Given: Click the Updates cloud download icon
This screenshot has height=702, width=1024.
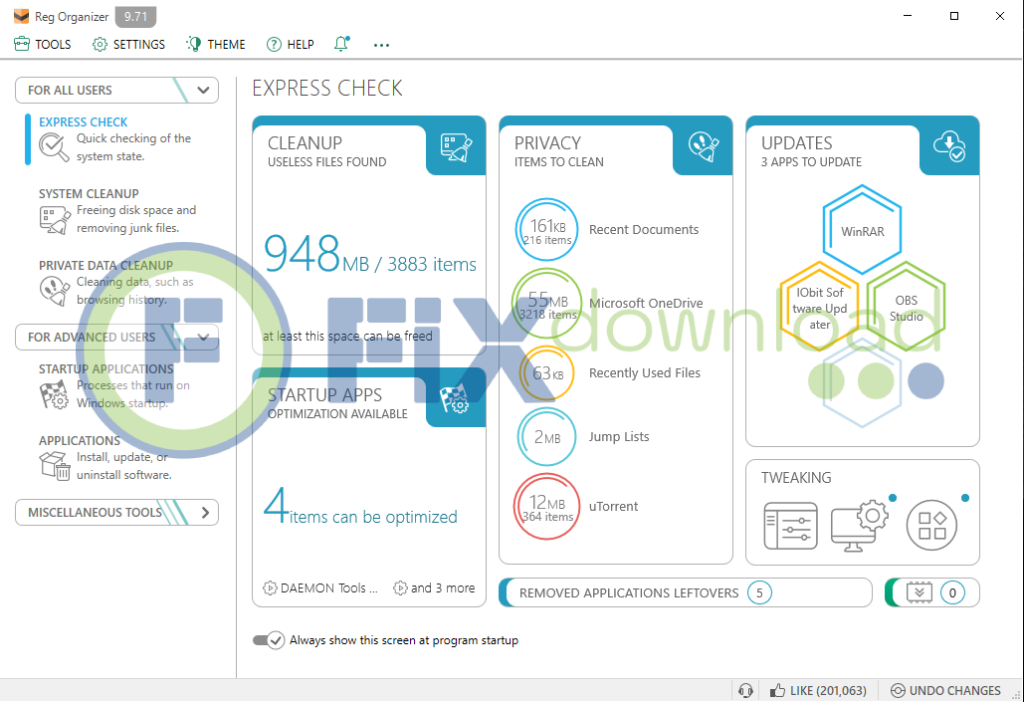Looking at the screenshot, I should [x=949, y=146].
